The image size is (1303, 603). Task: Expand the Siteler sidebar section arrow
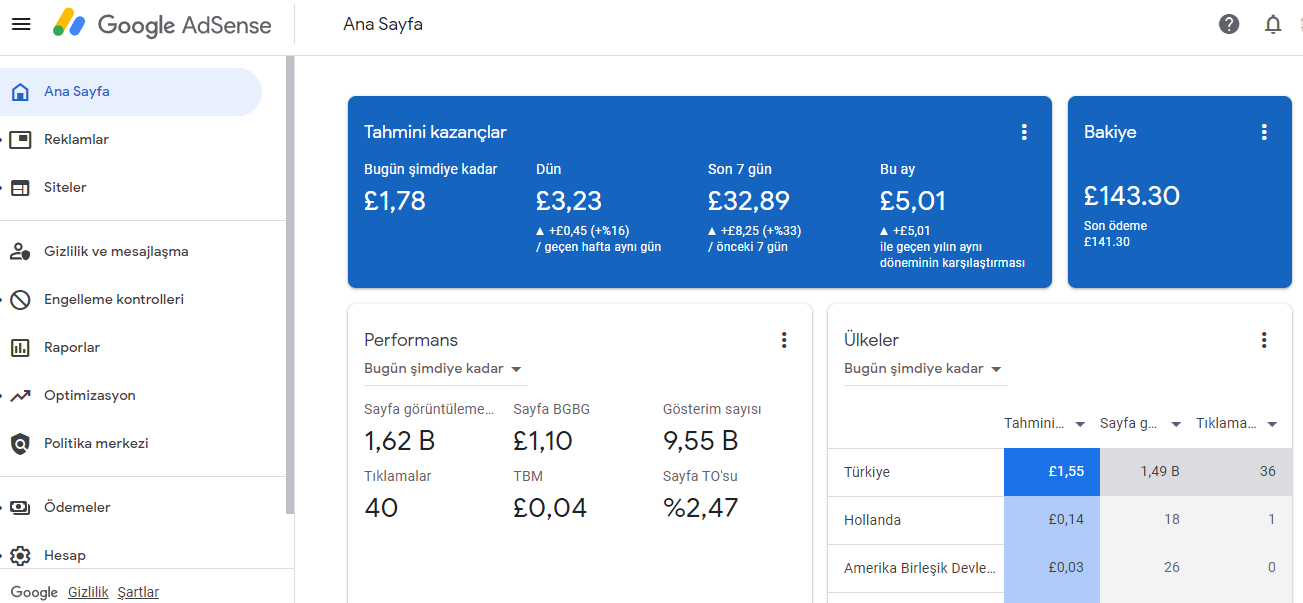[2, 188]
